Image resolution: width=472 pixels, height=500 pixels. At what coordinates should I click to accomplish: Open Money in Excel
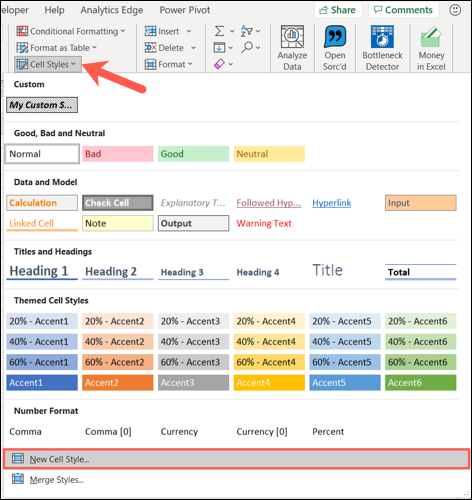[431, 48]
